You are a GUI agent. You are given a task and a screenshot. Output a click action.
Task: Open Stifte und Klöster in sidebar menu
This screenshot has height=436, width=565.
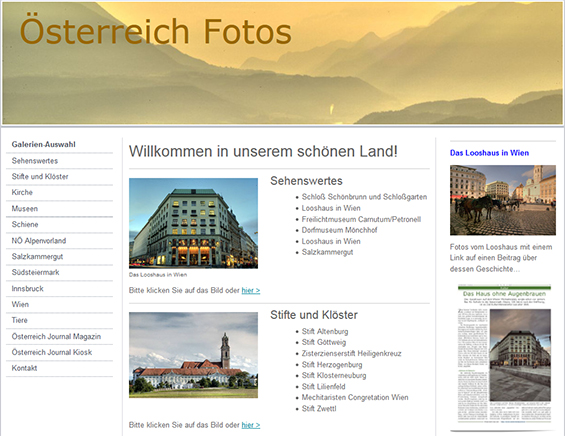40,177
